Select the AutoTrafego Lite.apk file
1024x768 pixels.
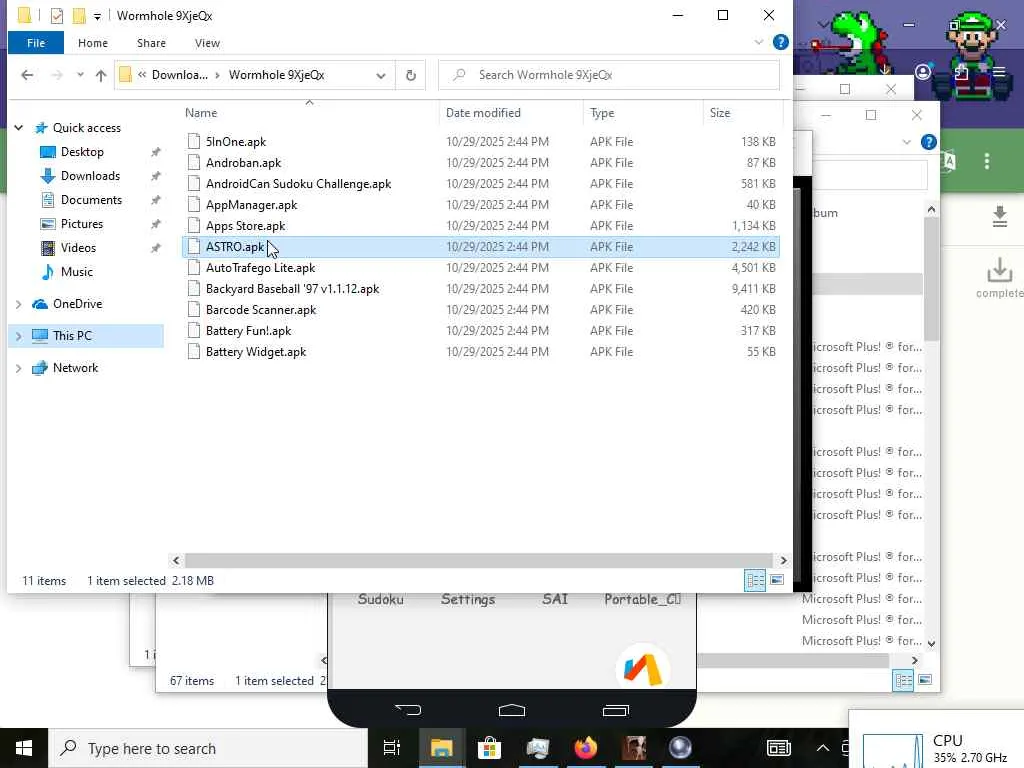(480, 268)
